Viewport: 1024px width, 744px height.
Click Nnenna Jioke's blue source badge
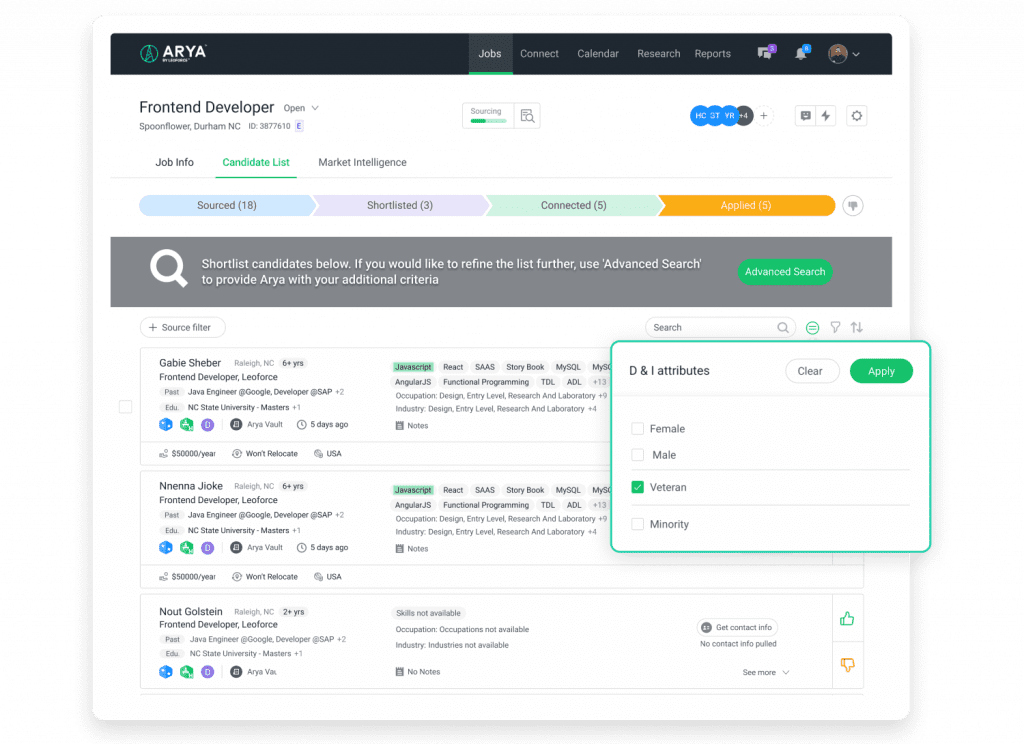click(x=166, y=547)
